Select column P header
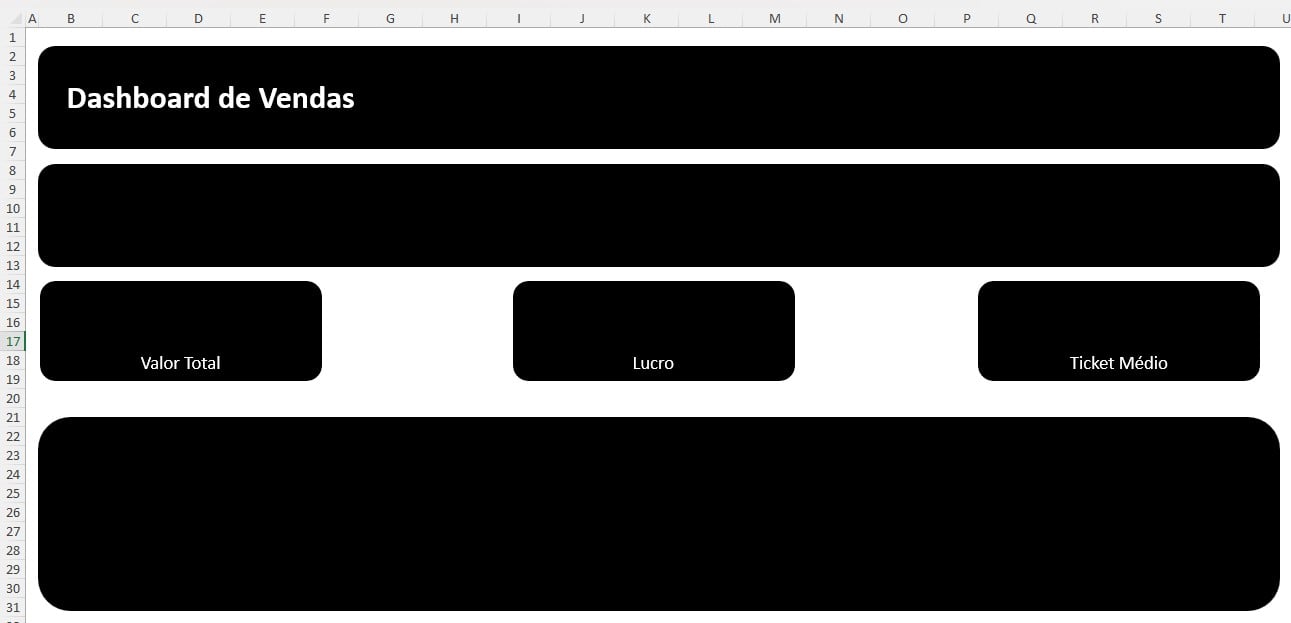 tap(966, 18)
